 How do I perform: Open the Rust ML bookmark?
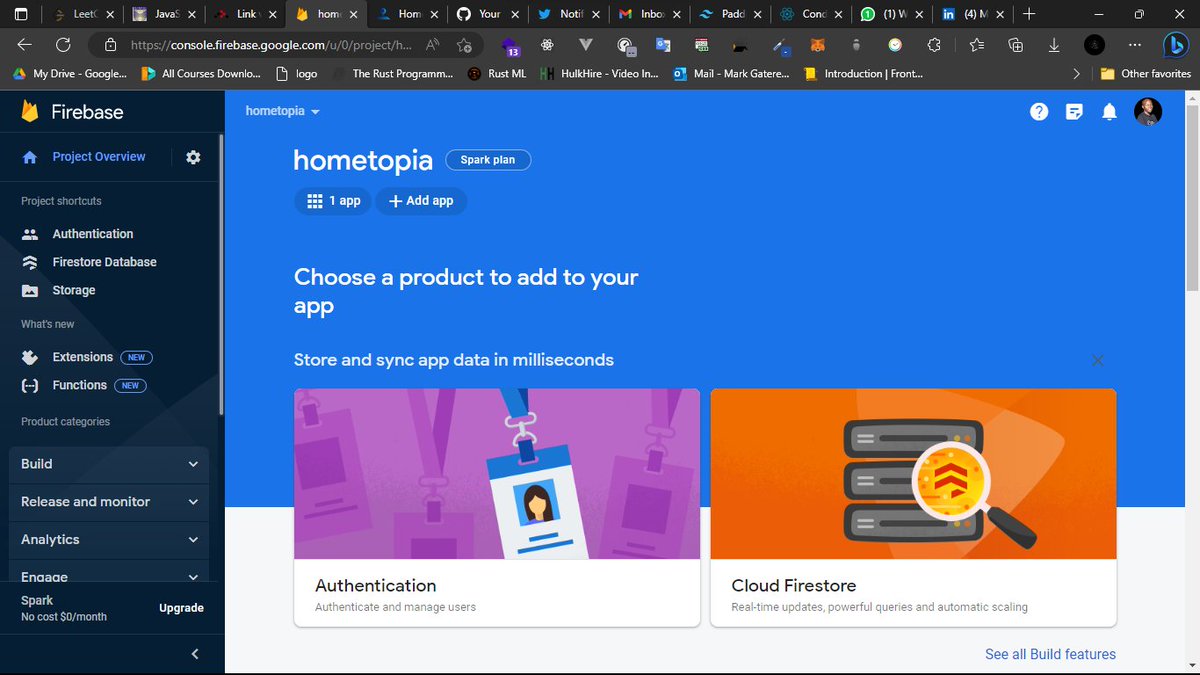(x=496, y=74)
